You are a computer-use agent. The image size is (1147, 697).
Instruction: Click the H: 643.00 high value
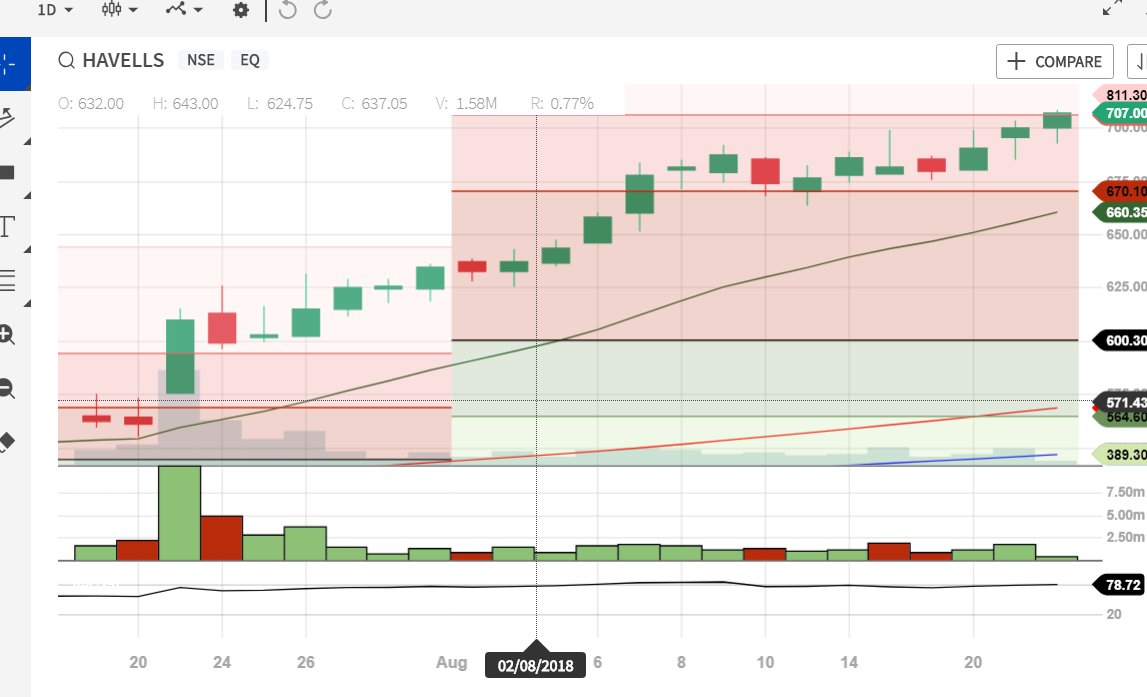(x=185, y=104)
